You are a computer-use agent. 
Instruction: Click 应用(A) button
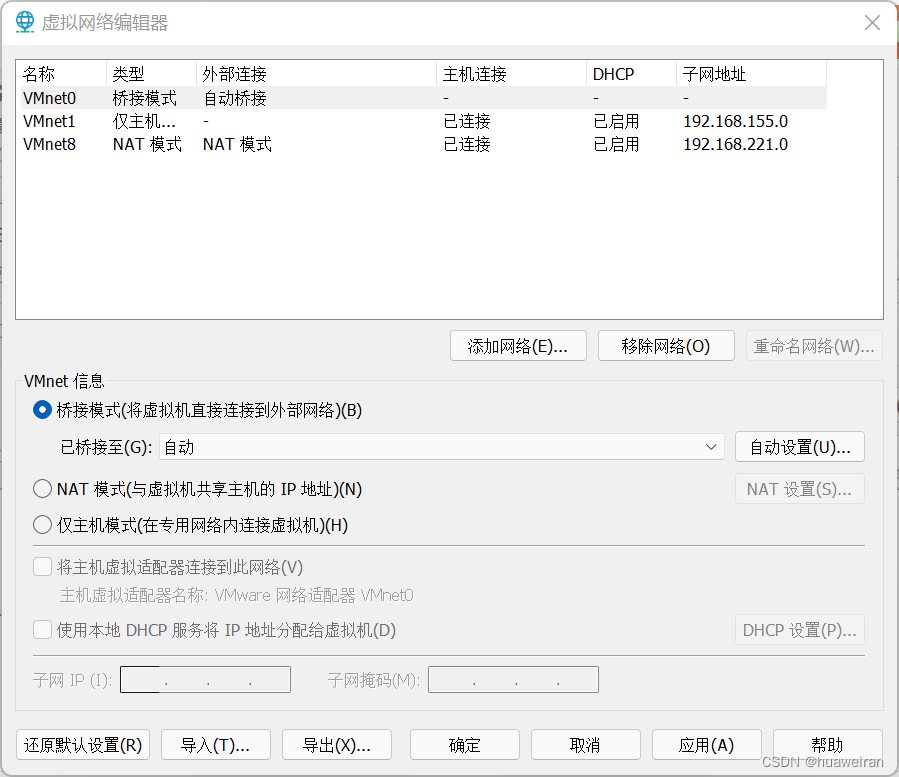(707, 745)
